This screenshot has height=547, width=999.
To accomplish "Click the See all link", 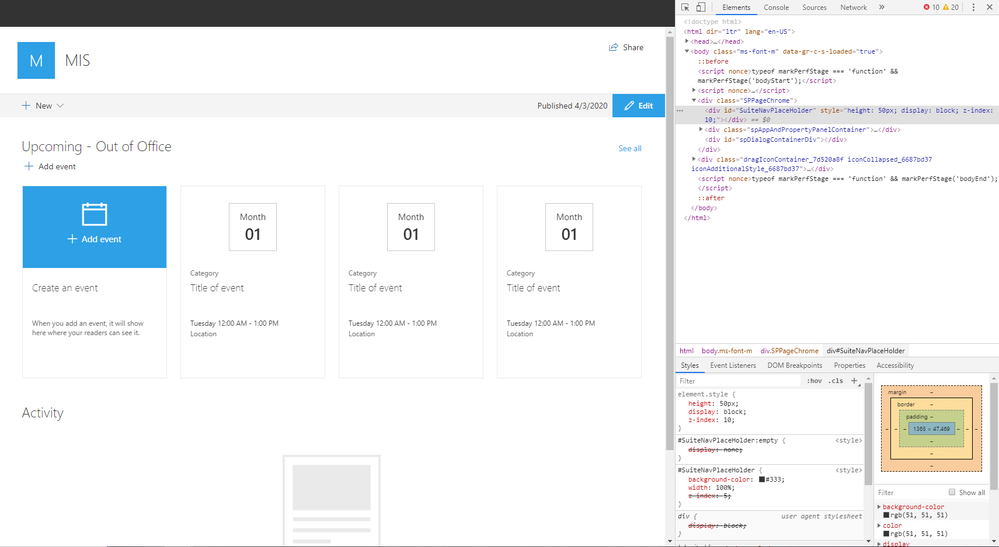I will [x=629, y=148].
